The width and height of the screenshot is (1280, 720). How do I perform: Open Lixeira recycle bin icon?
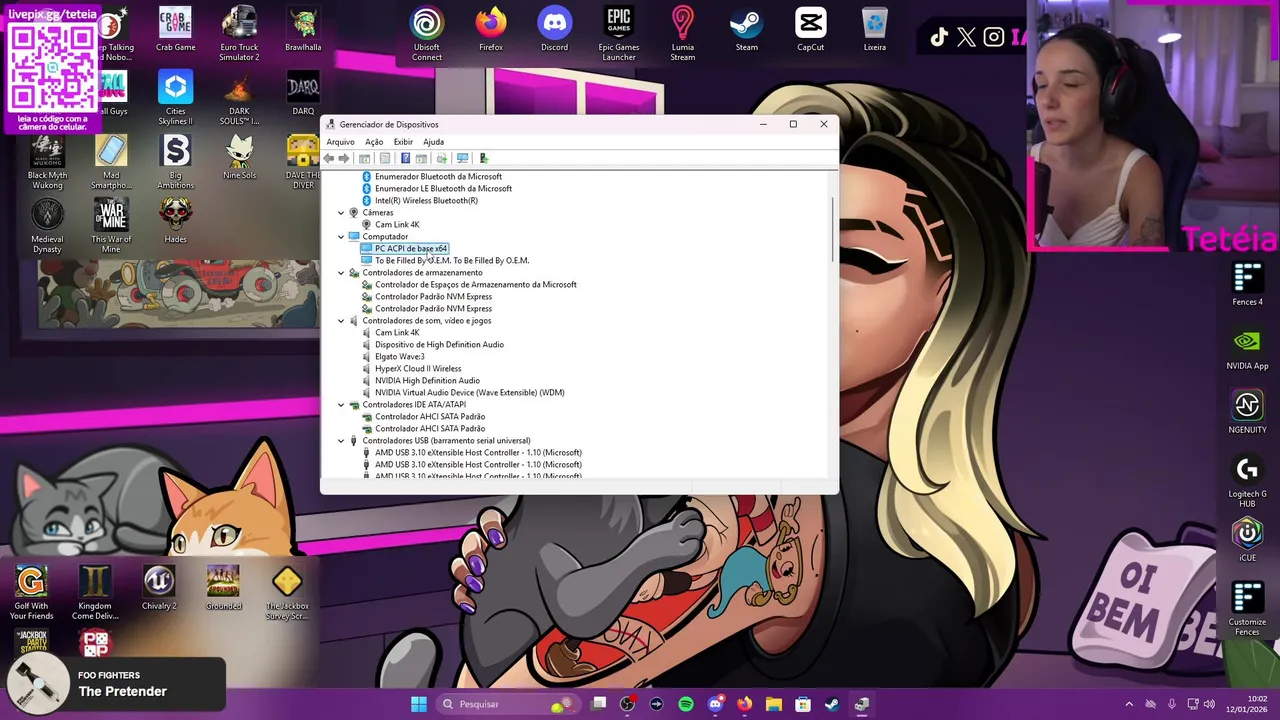(875, 30)
